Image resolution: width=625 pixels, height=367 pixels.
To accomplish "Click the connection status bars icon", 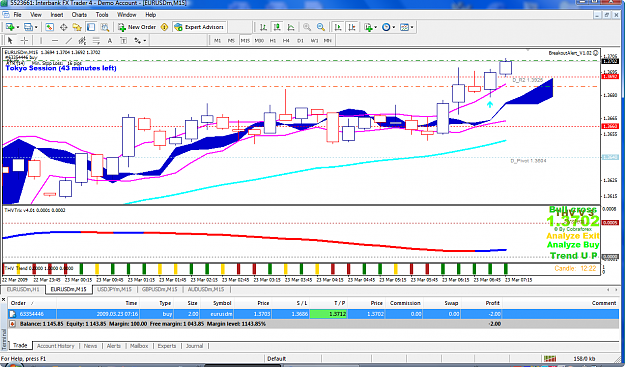I will [x=550, y=359].
